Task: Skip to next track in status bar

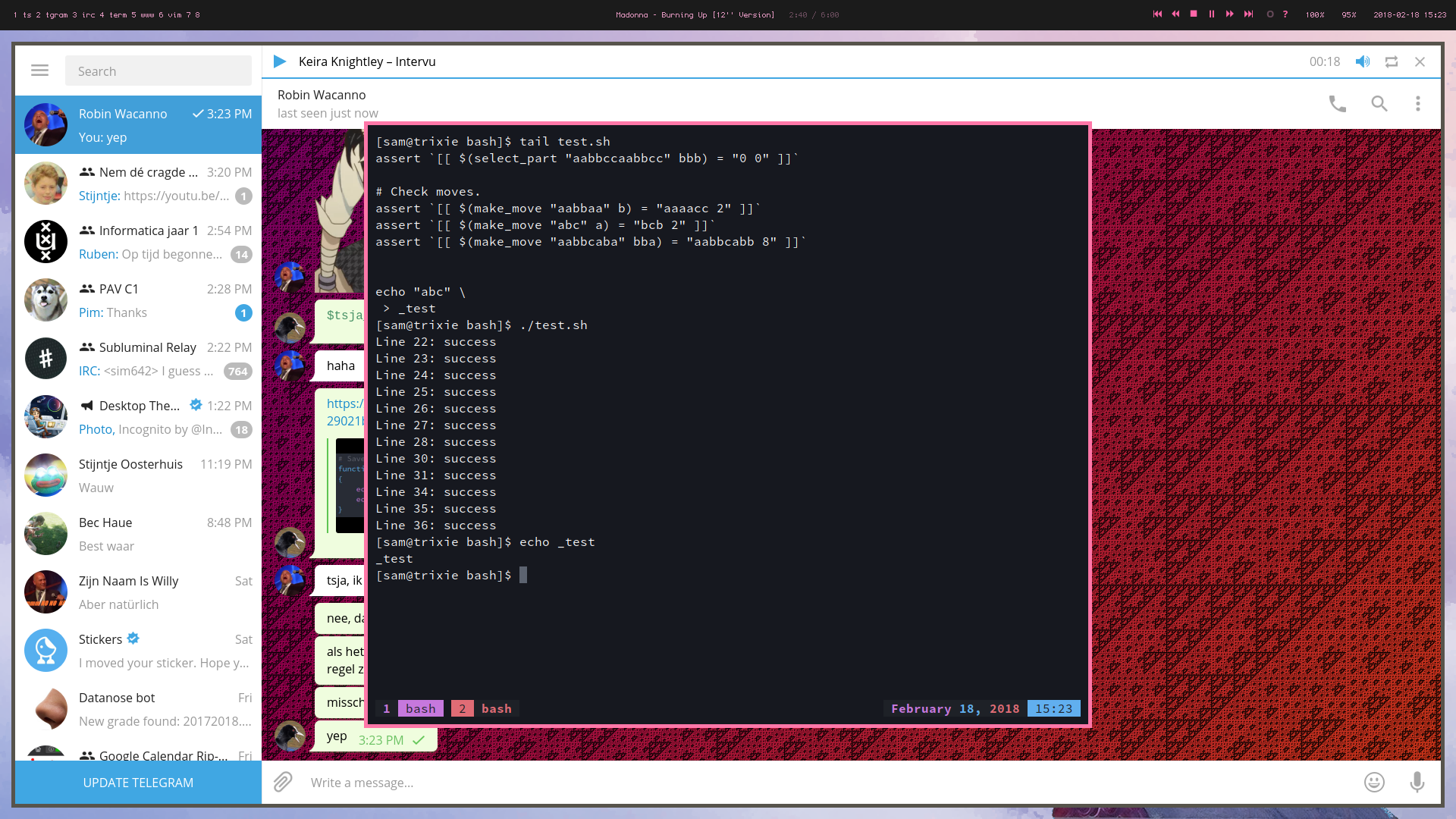Action: (x=1248, y=14)
